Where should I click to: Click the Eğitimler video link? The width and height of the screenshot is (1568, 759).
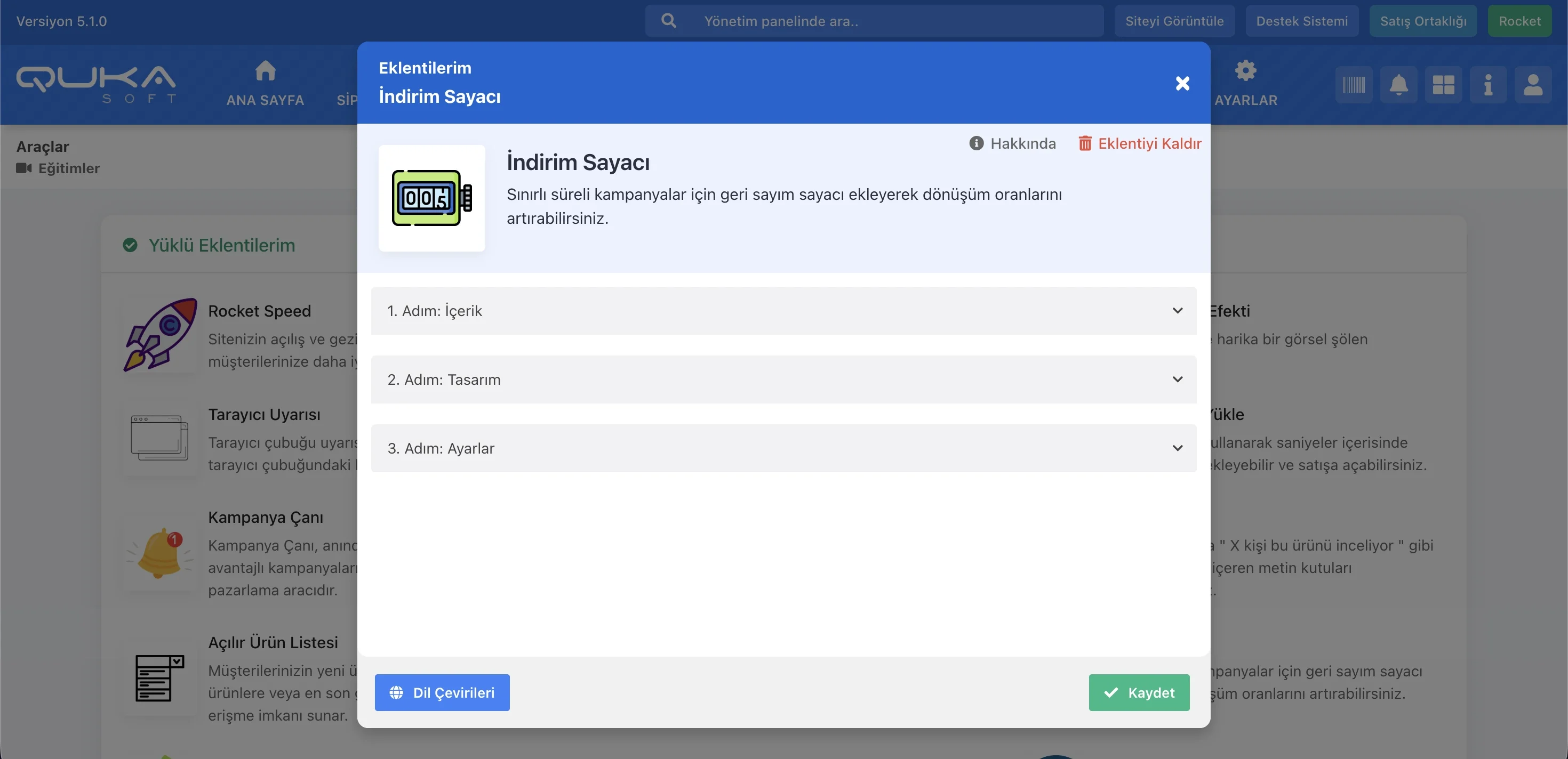68,168
